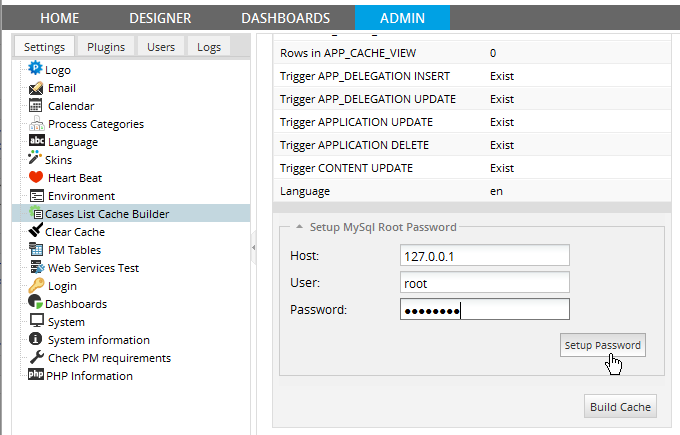Open the Dashboards pie chart icon
680x435 pixels.
(36, 304)
